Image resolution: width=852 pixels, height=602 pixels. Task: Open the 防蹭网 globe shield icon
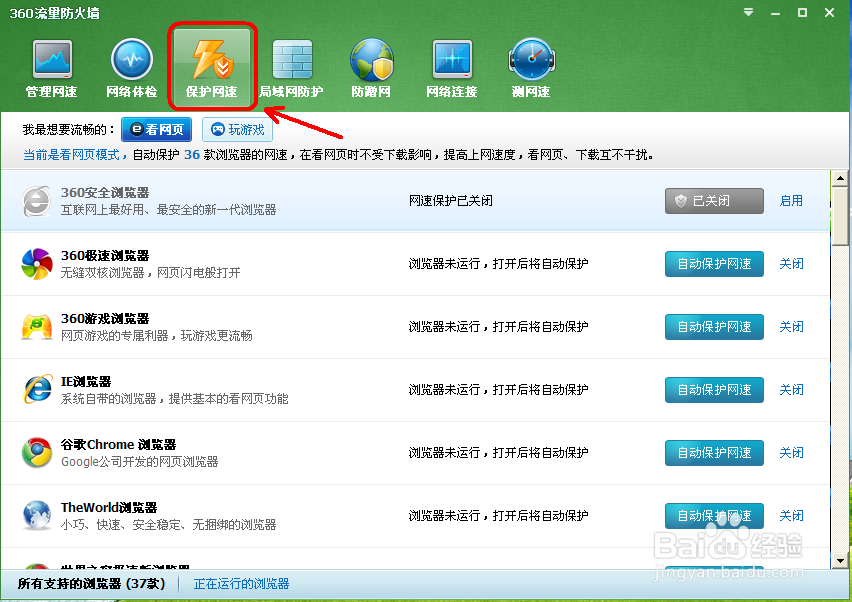point(371,68)
